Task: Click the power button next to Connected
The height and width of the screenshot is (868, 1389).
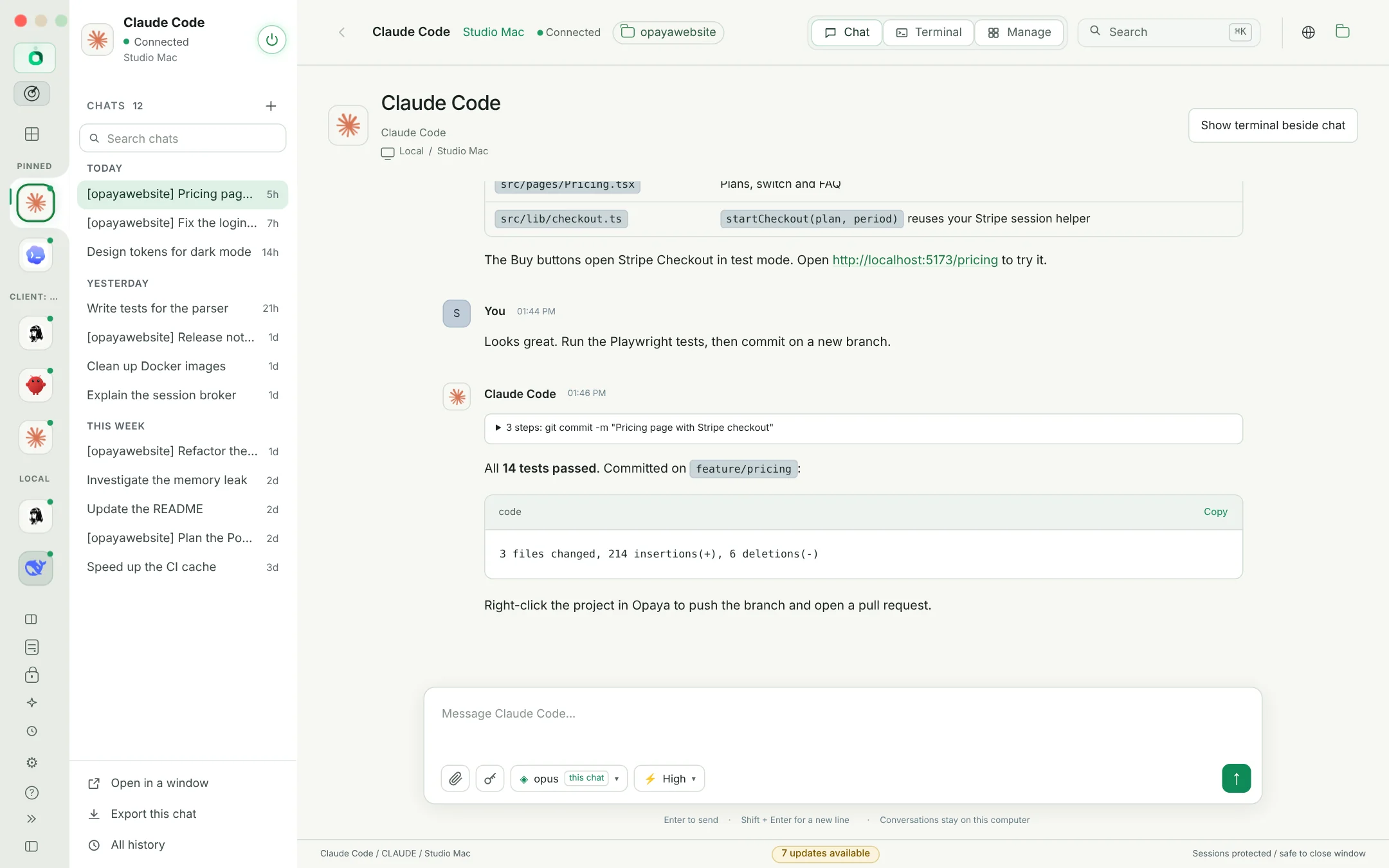Action: coord(271,40)
